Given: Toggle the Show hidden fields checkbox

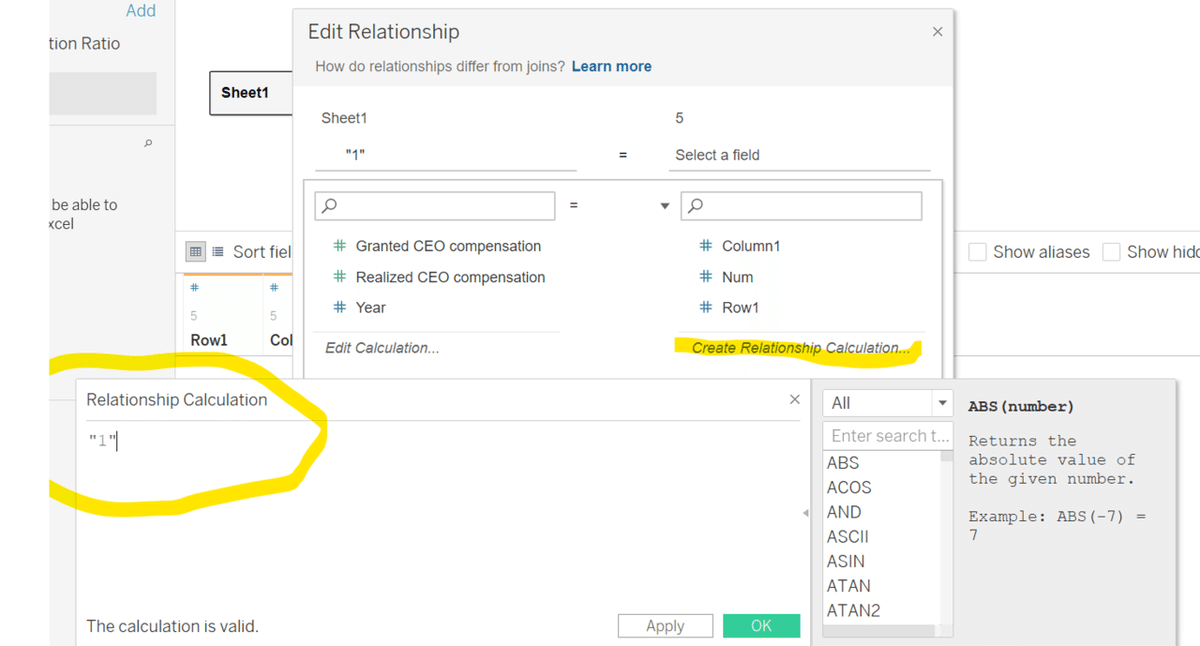Looking at the screenshot, I should pos(1112,252).
